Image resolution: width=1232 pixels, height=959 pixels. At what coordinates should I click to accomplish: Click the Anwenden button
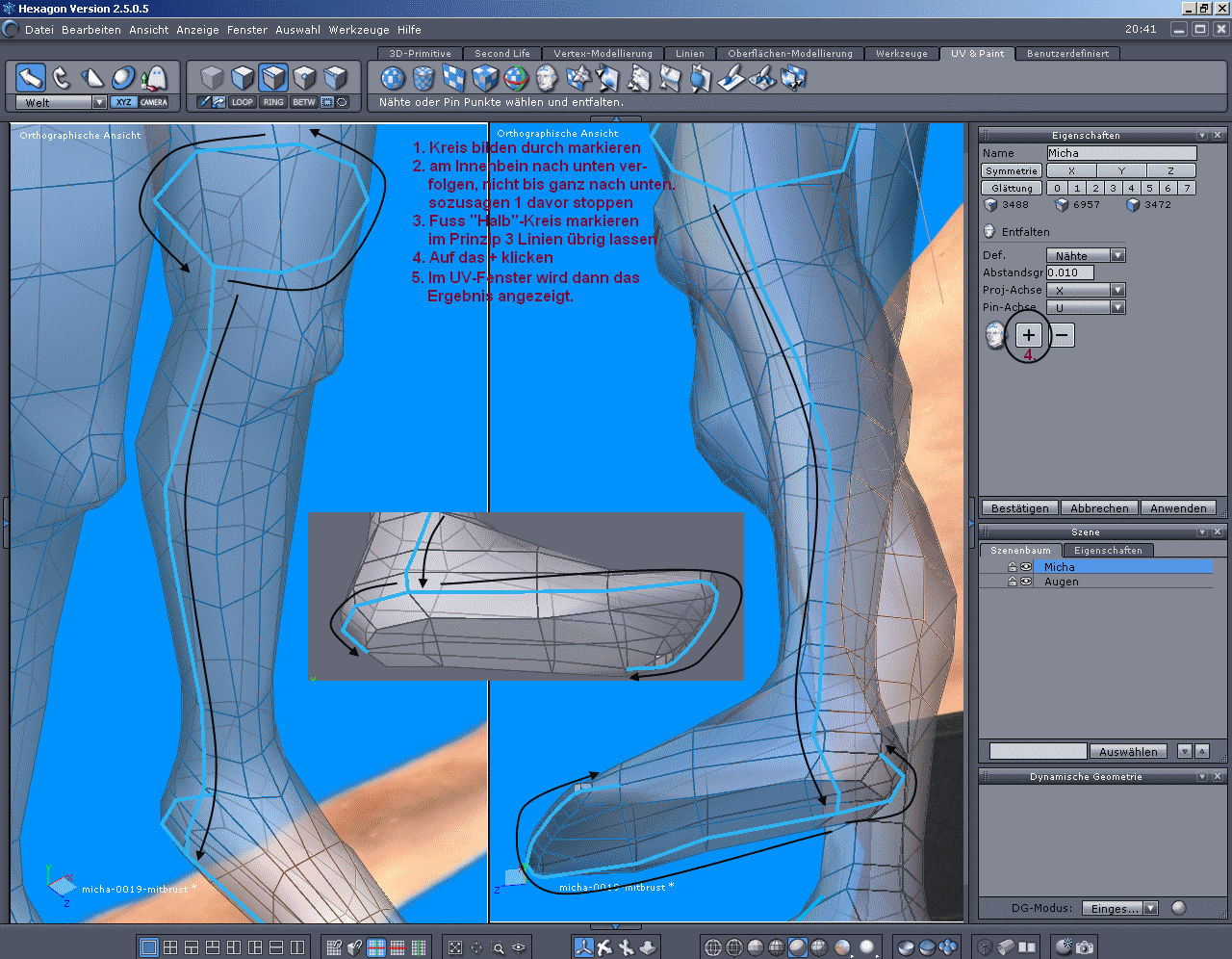(1178, 508)
